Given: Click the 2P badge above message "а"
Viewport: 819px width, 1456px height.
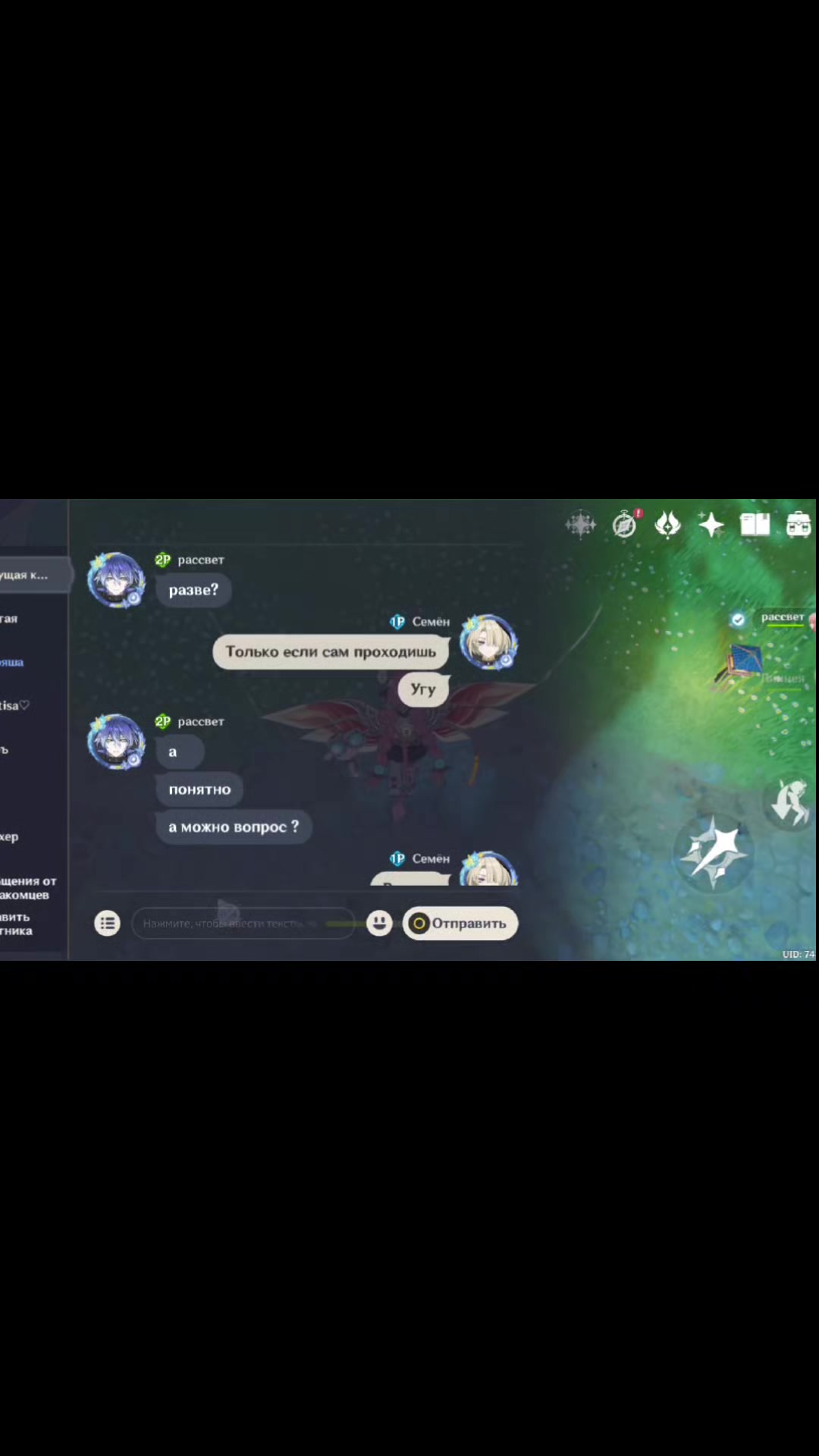Looking at the screenshot, I should click(x=163, y=721).
